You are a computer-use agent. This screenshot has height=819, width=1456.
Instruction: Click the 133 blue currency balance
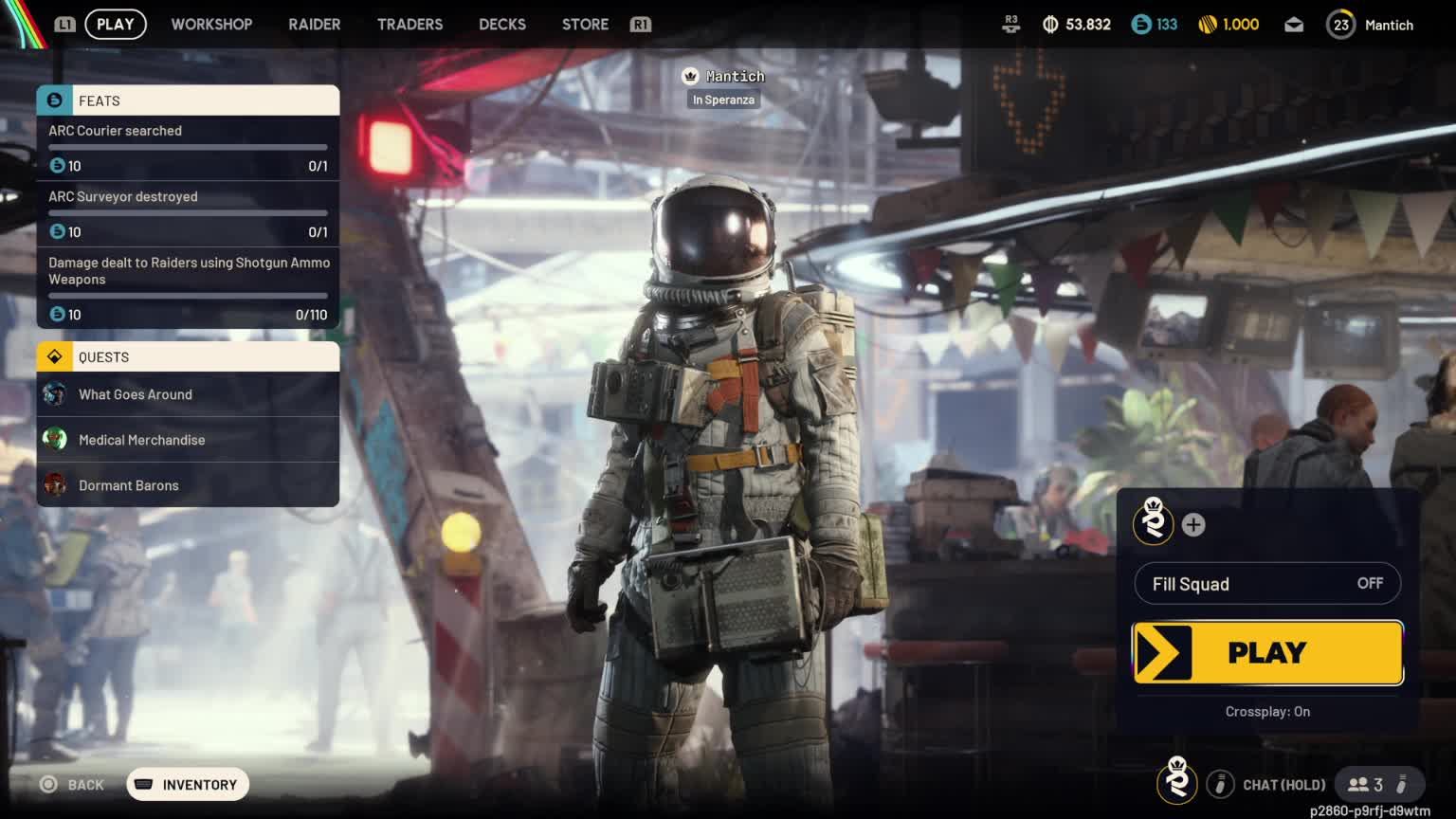(x=1167, y=25)
